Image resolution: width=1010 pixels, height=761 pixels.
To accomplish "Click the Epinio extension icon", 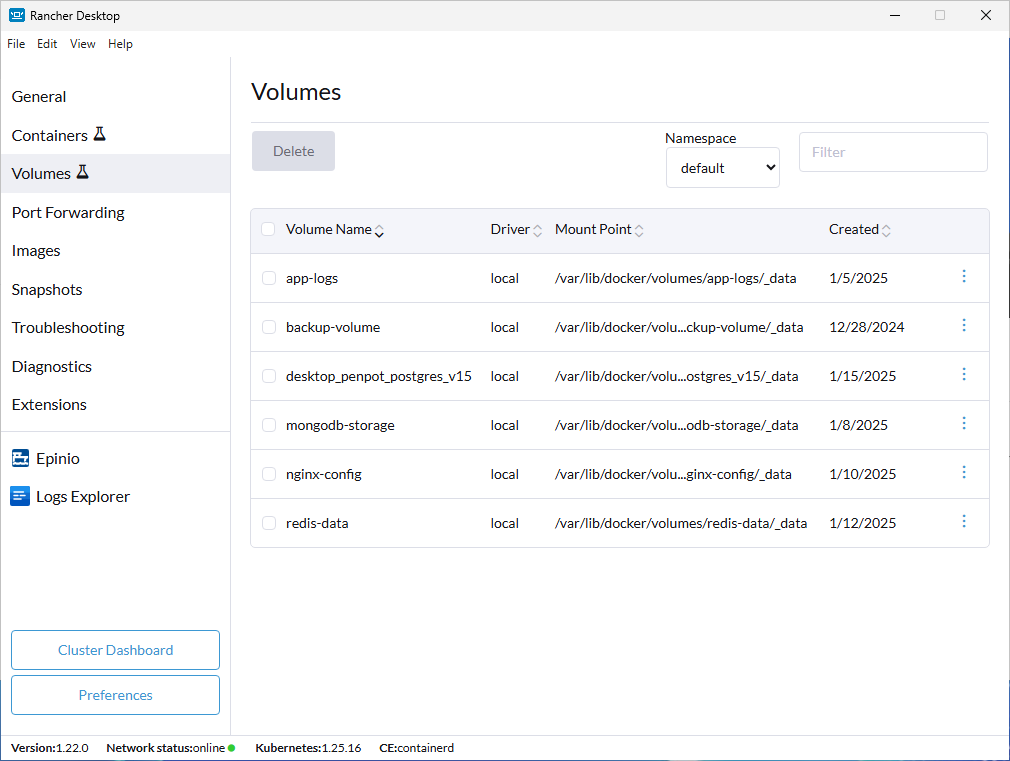I will pyautogui.click(x=20, y=458).
